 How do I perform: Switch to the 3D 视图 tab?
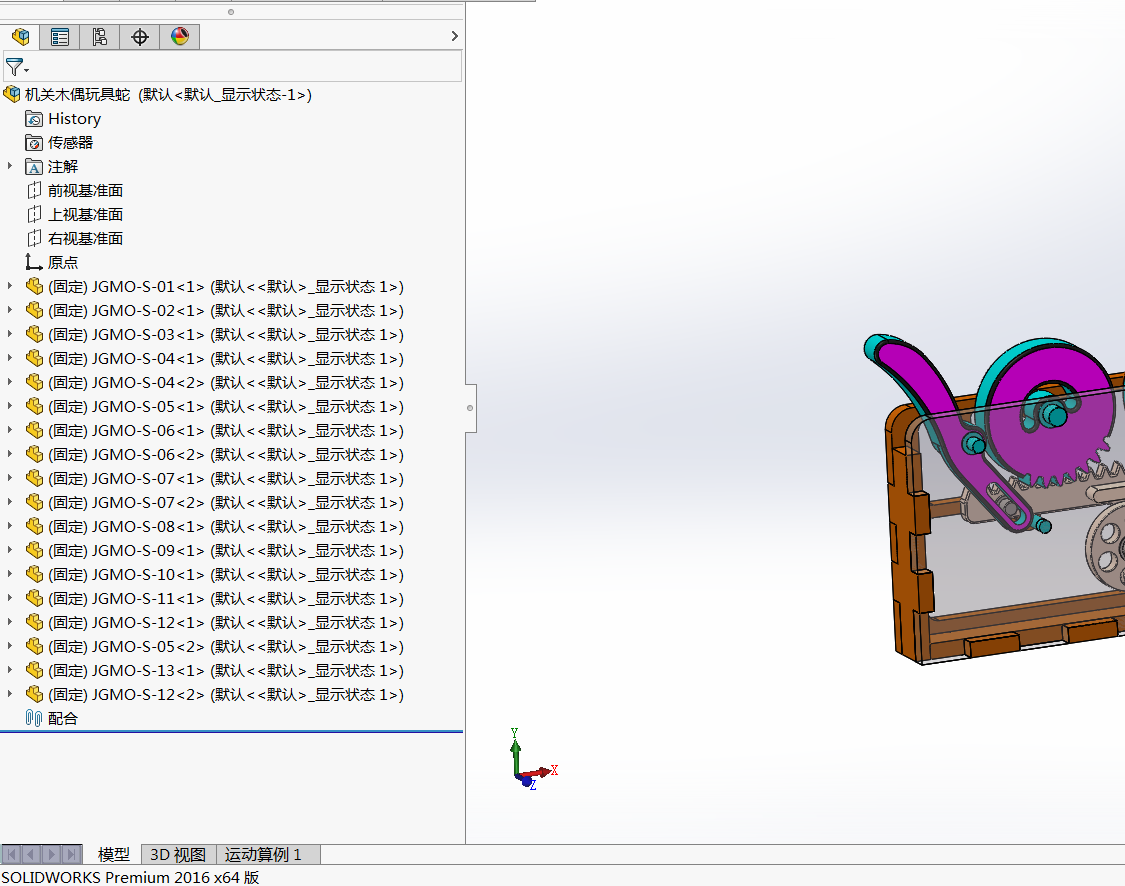178,854
